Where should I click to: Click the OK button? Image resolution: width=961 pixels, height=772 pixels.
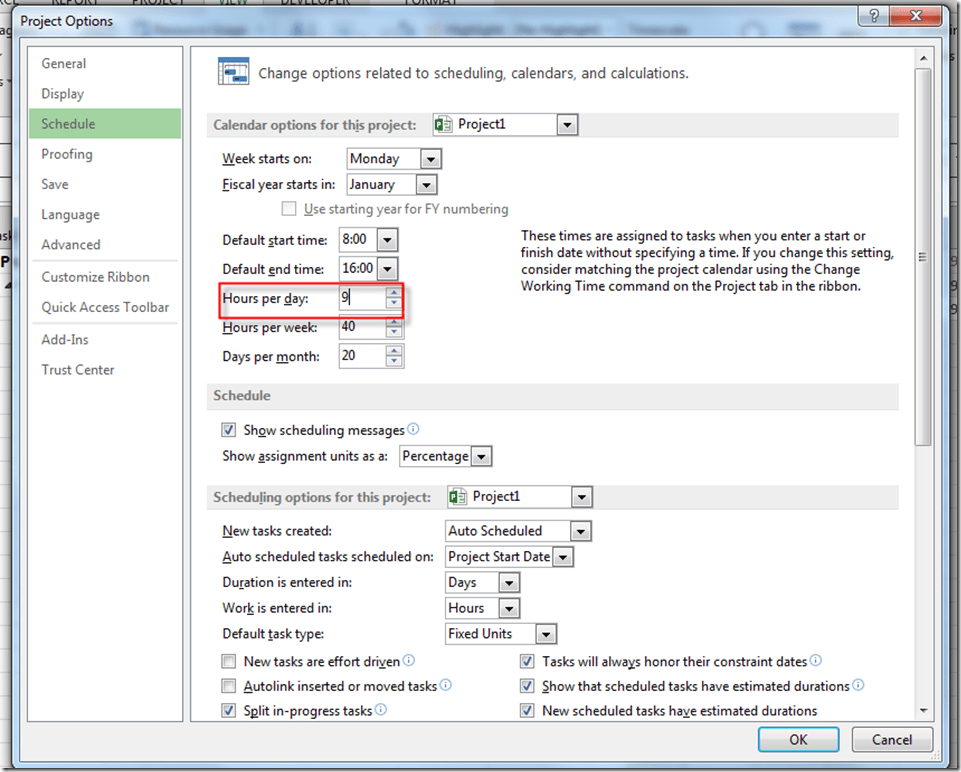coord(798,740)
